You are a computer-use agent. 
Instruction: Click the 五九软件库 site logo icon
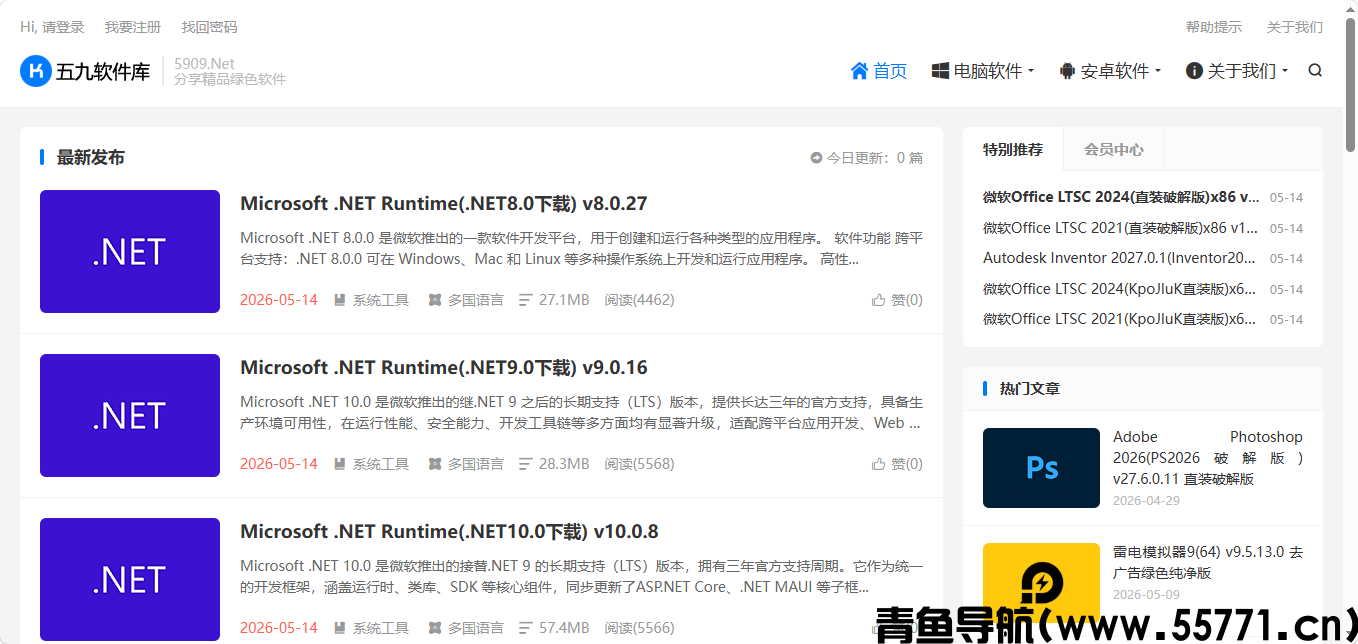35,71
